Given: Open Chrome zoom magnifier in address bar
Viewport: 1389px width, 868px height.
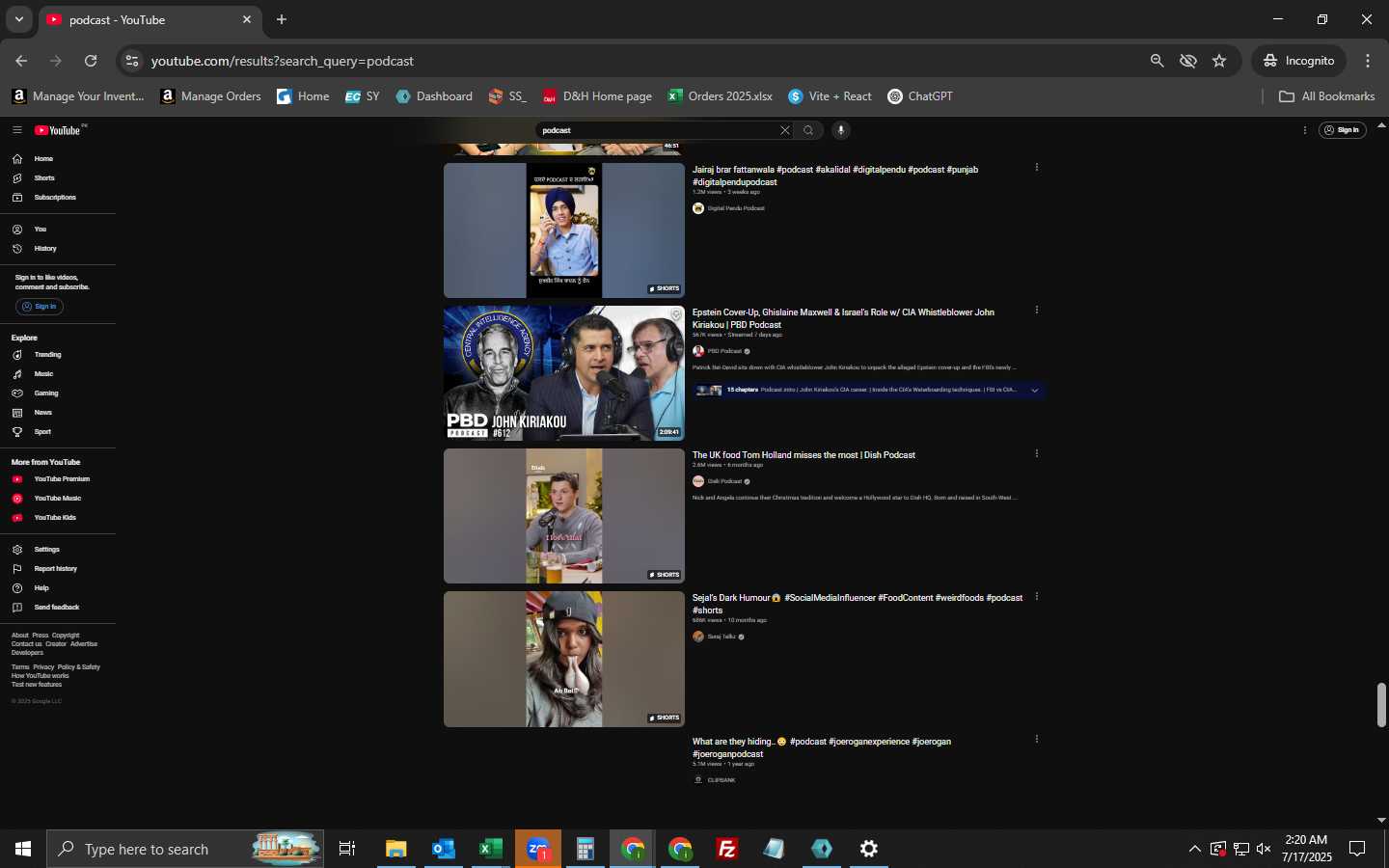Looking at the screenshot, I should click(x=1157, y=61).
